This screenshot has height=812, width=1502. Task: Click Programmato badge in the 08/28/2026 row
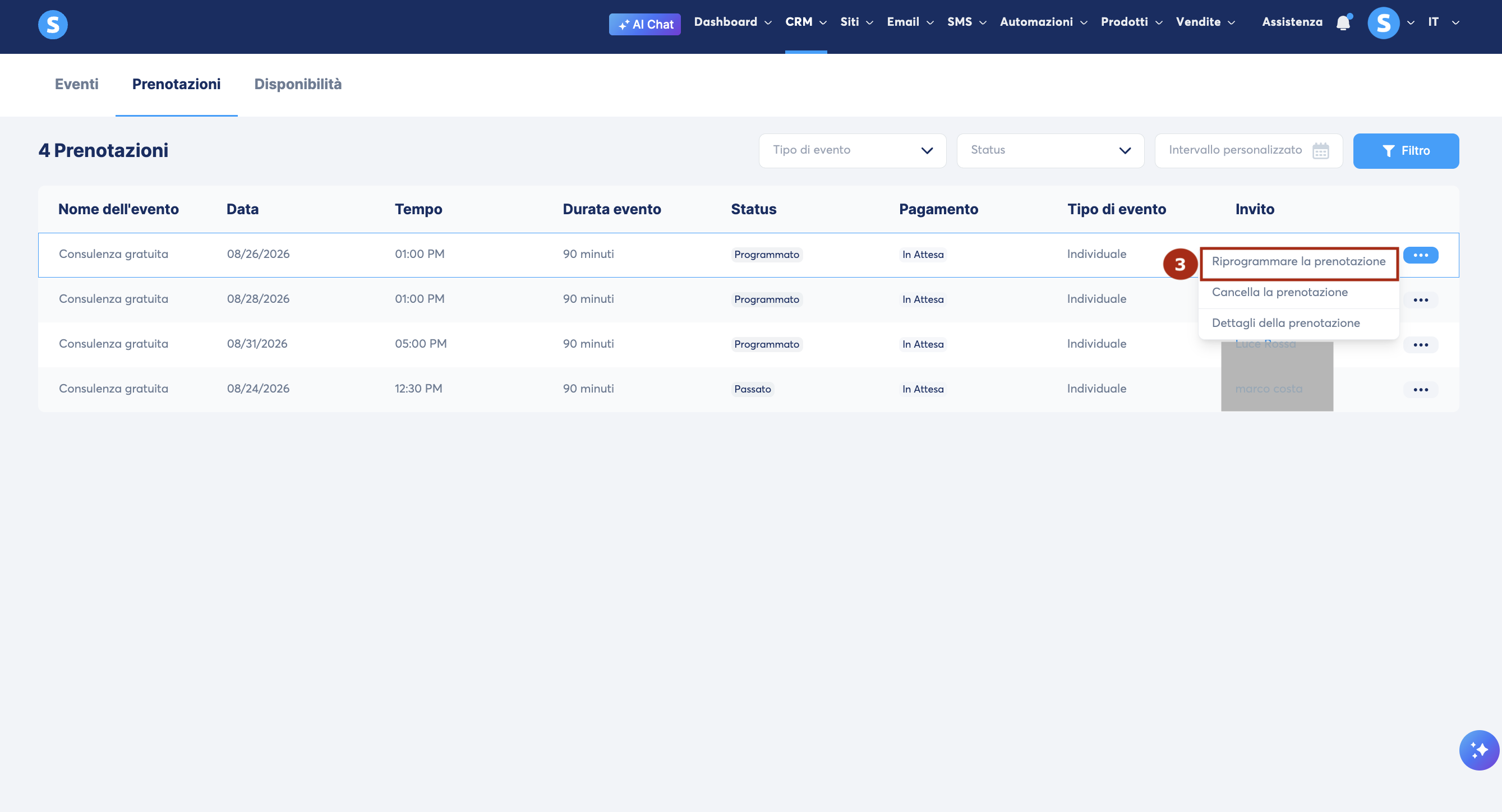tap(766, 299)
